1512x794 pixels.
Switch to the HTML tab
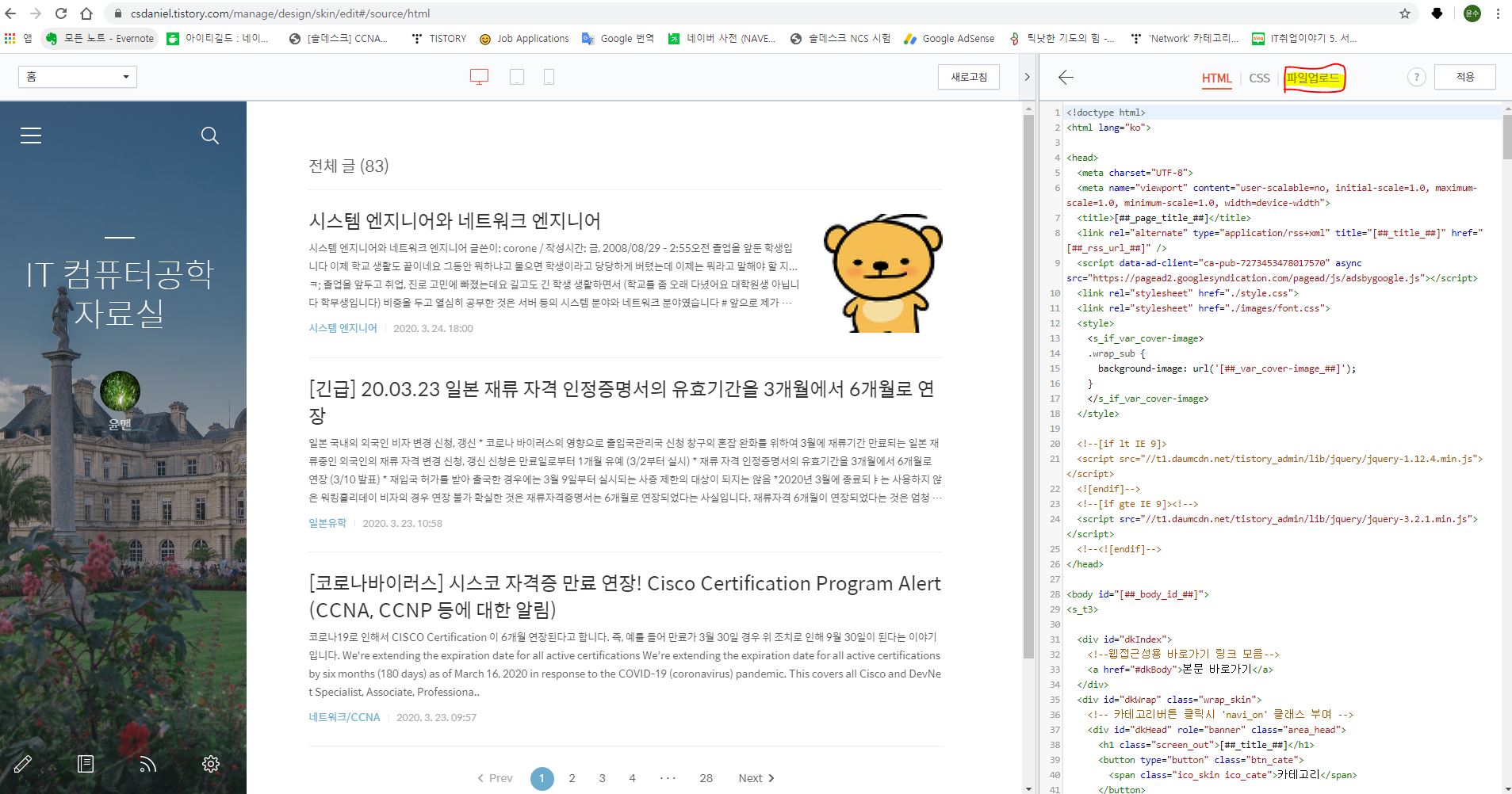click(x=1216, y=78)
